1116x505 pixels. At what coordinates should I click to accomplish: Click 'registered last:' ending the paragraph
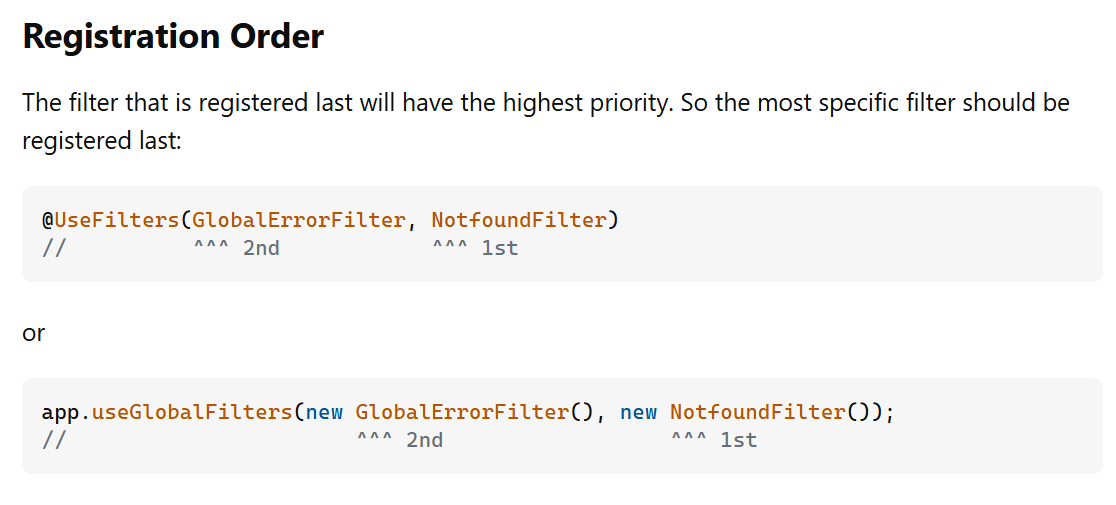point(102,140)
